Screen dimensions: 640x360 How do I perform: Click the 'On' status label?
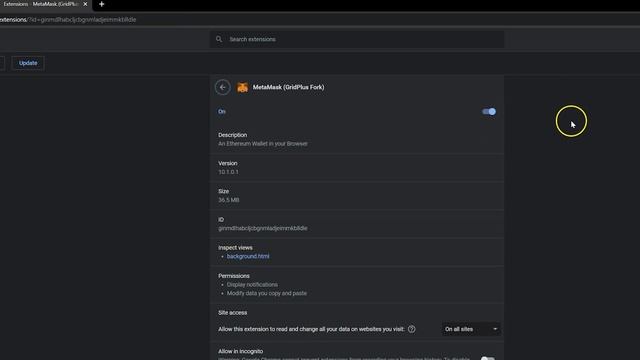coord(222,111)
